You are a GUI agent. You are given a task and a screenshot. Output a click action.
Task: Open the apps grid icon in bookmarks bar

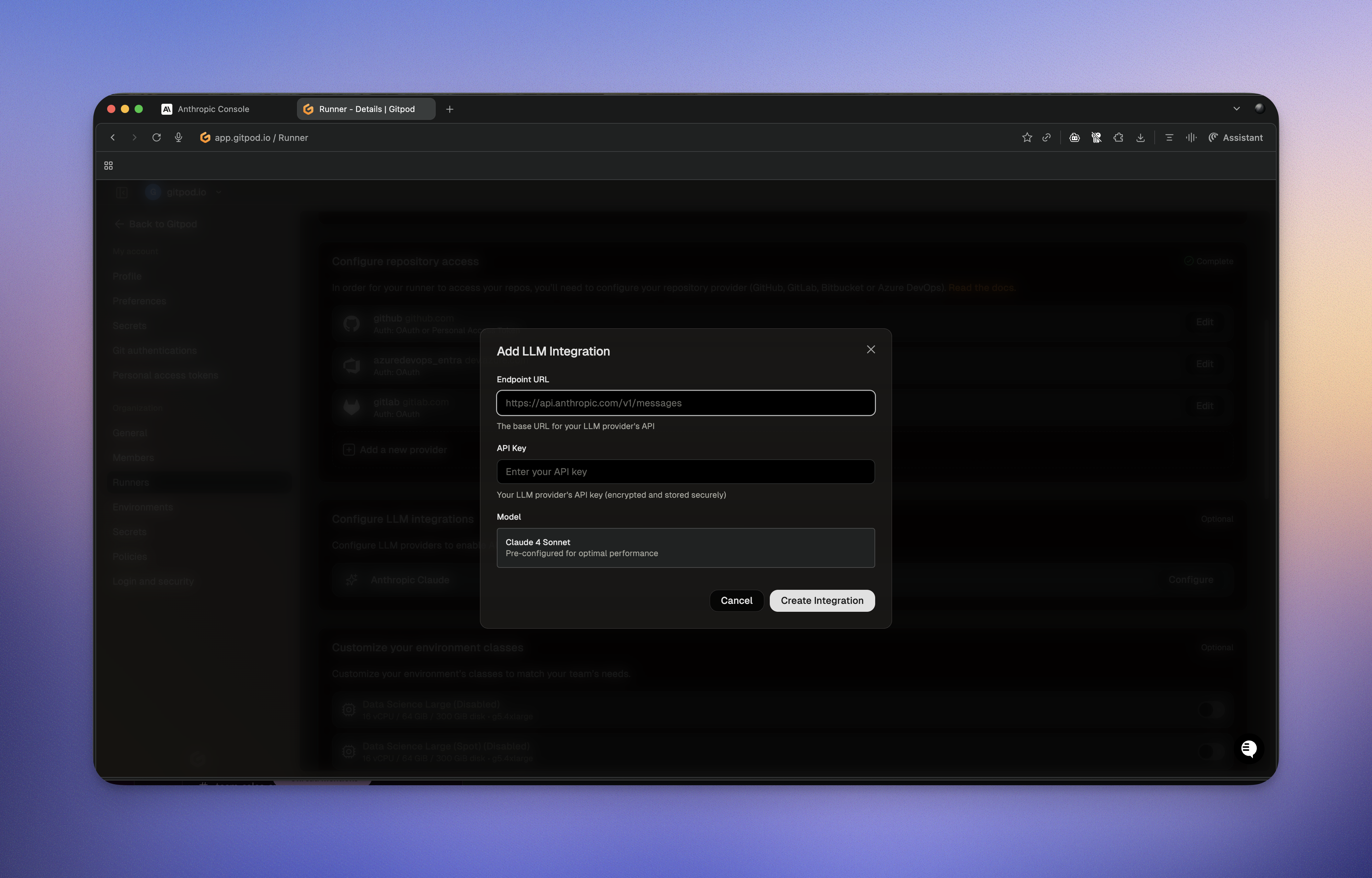[x=108, y=166]
